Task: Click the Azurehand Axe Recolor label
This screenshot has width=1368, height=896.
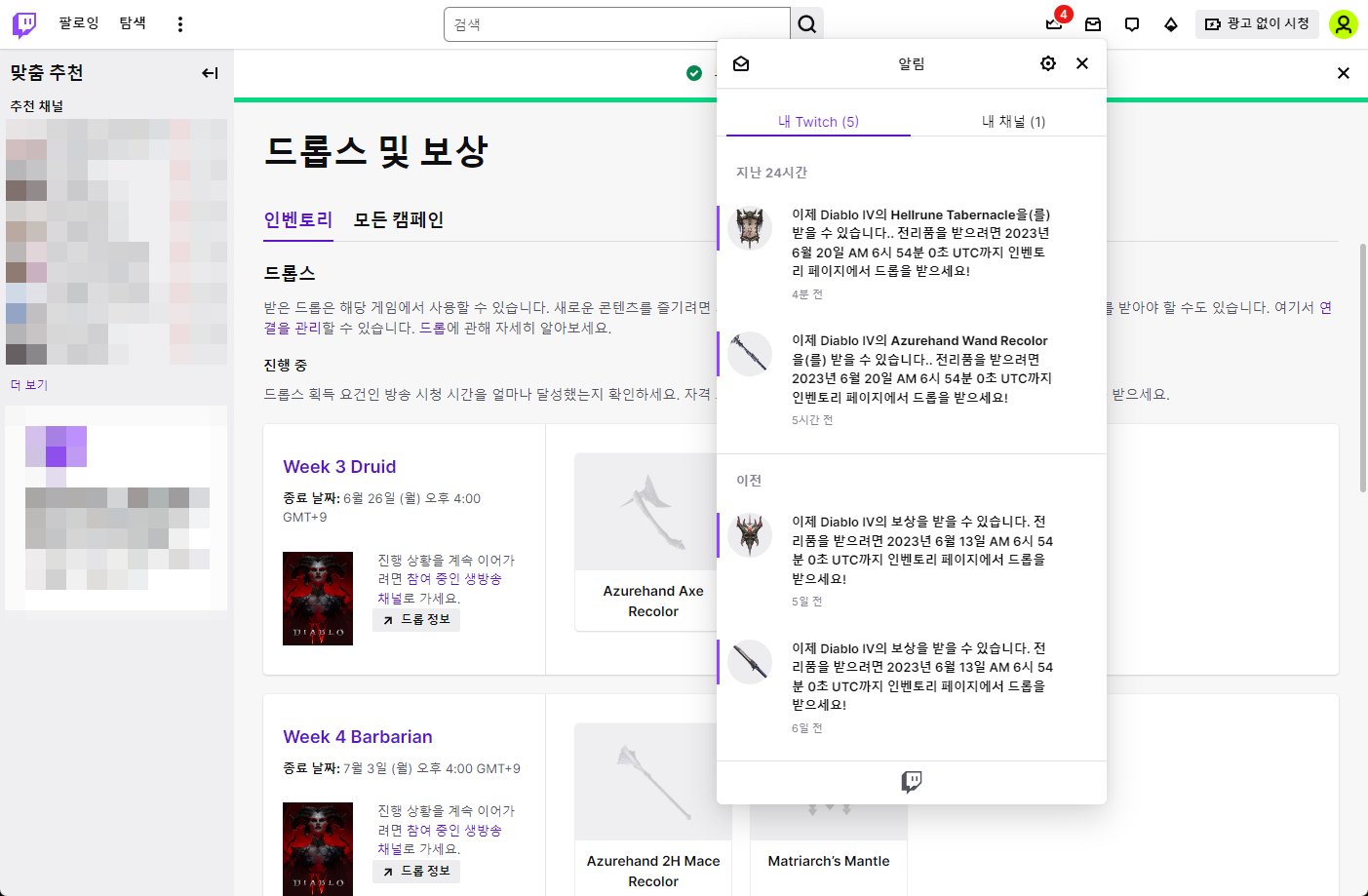Action: tap(653, 602)
